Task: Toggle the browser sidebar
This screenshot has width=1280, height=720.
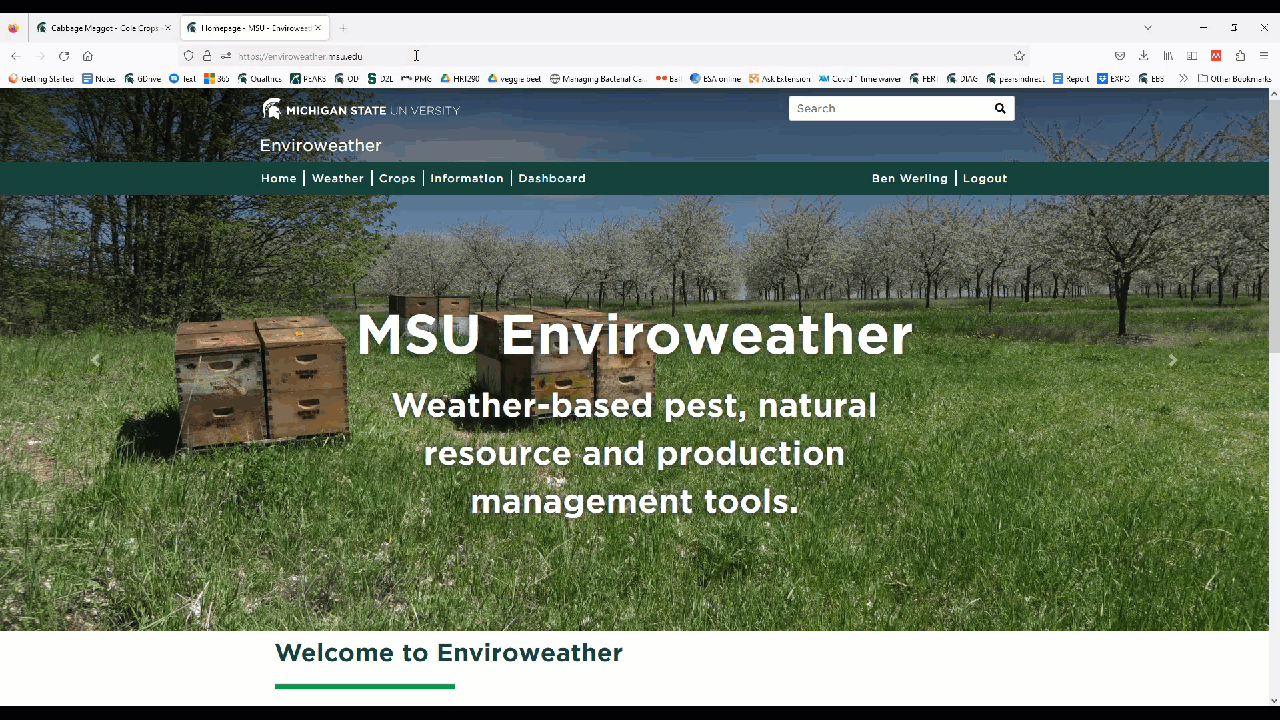Action: [x=1192, y=56]
